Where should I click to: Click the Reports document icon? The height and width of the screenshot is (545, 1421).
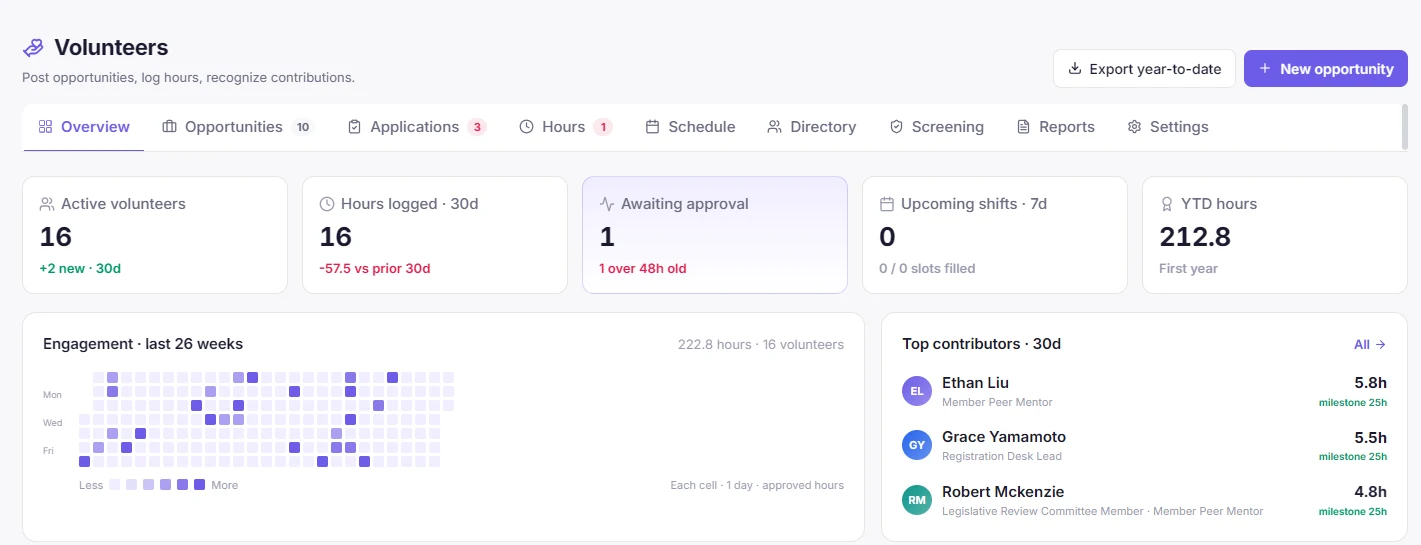pos(1023,127)
